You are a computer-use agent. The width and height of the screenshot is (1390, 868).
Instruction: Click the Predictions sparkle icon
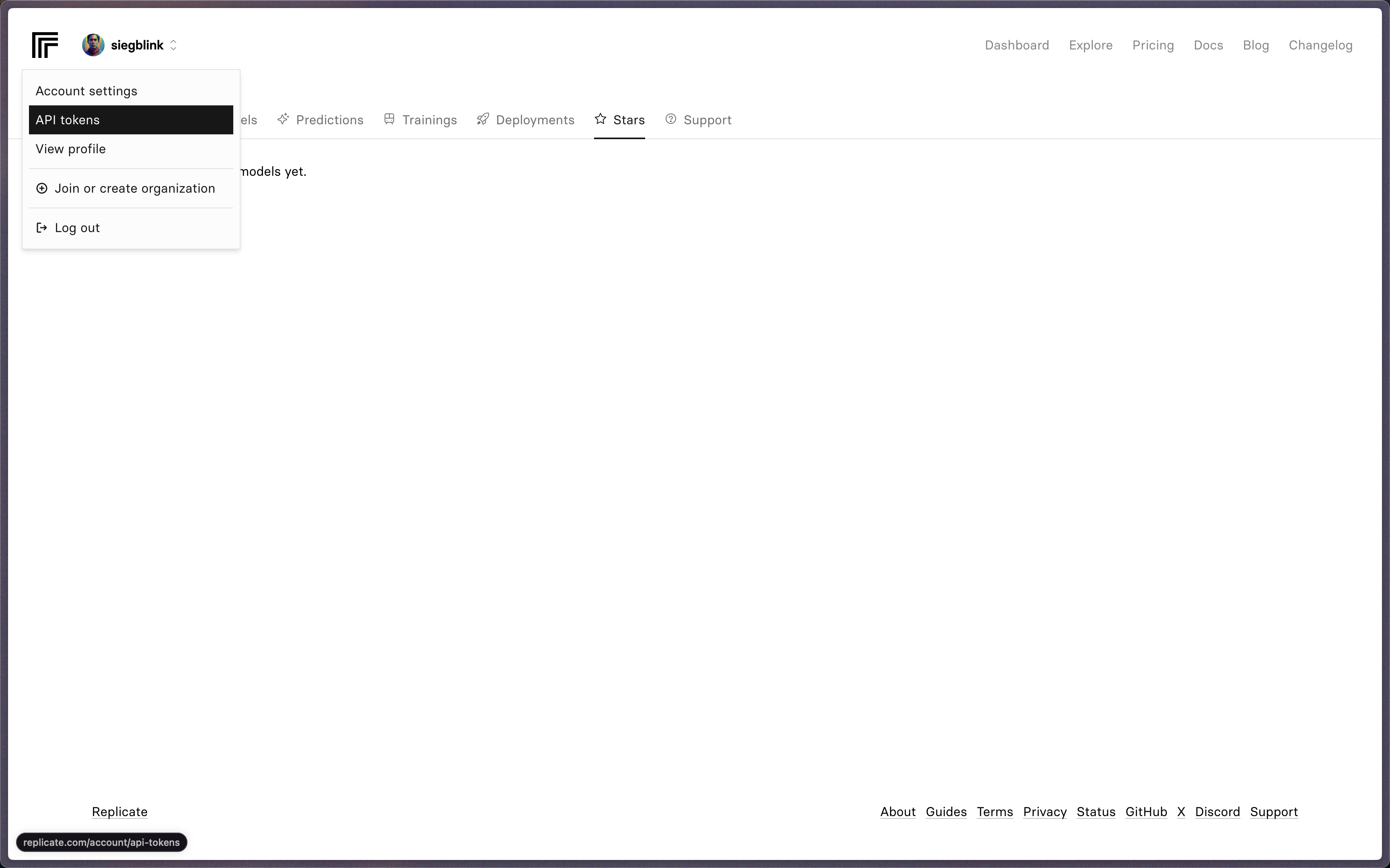(x=283, y=119)
